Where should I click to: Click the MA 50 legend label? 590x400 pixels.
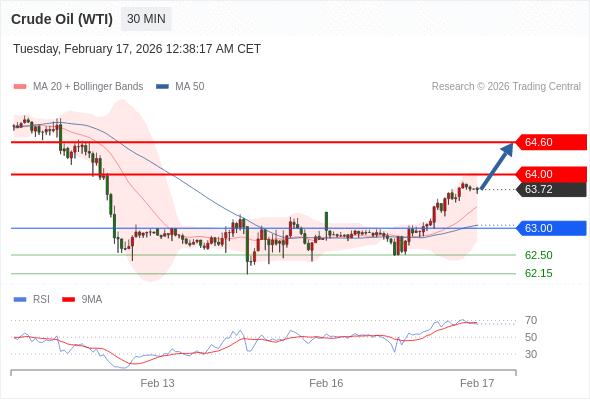coord(190,87)
